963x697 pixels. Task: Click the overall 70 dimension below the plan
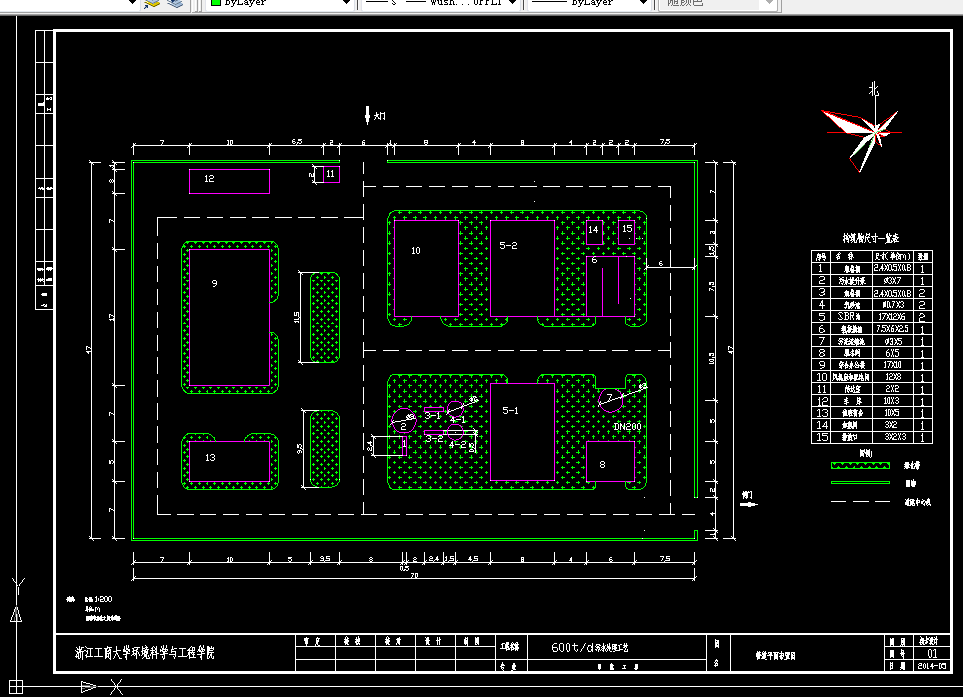415,575
